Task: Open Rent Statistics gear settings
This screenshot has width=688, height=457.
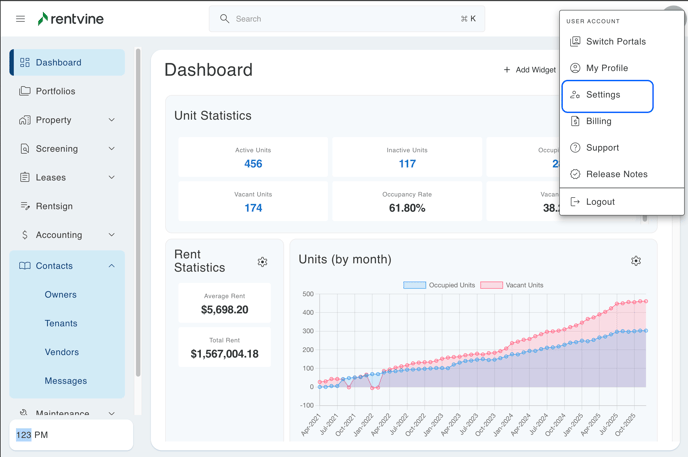Action: pyautogui.click(x=262, y=262)
